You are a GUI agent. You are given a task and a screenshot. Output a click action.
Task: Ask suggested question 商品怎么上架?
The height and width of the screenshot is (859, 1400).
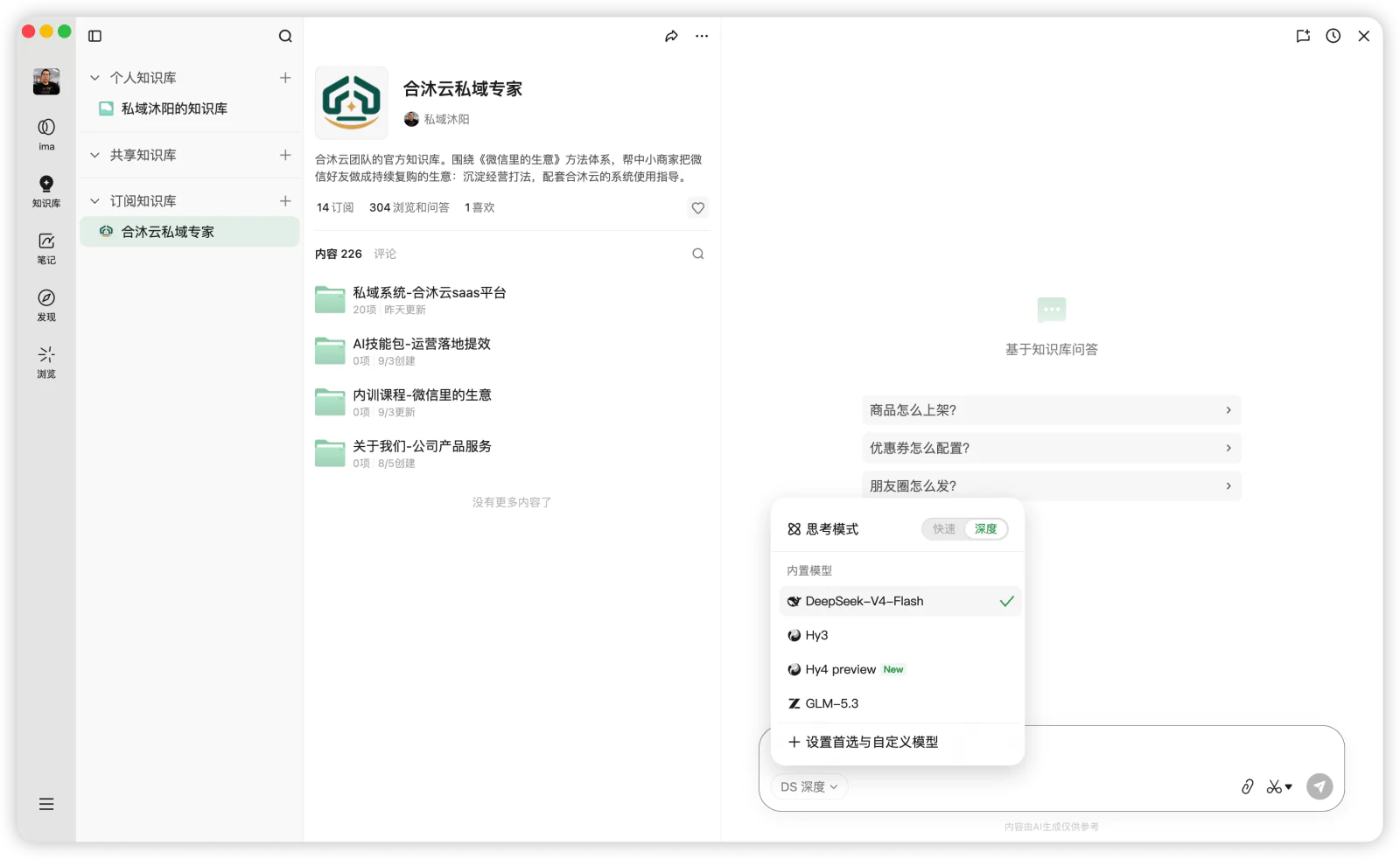click(1051, 410)
